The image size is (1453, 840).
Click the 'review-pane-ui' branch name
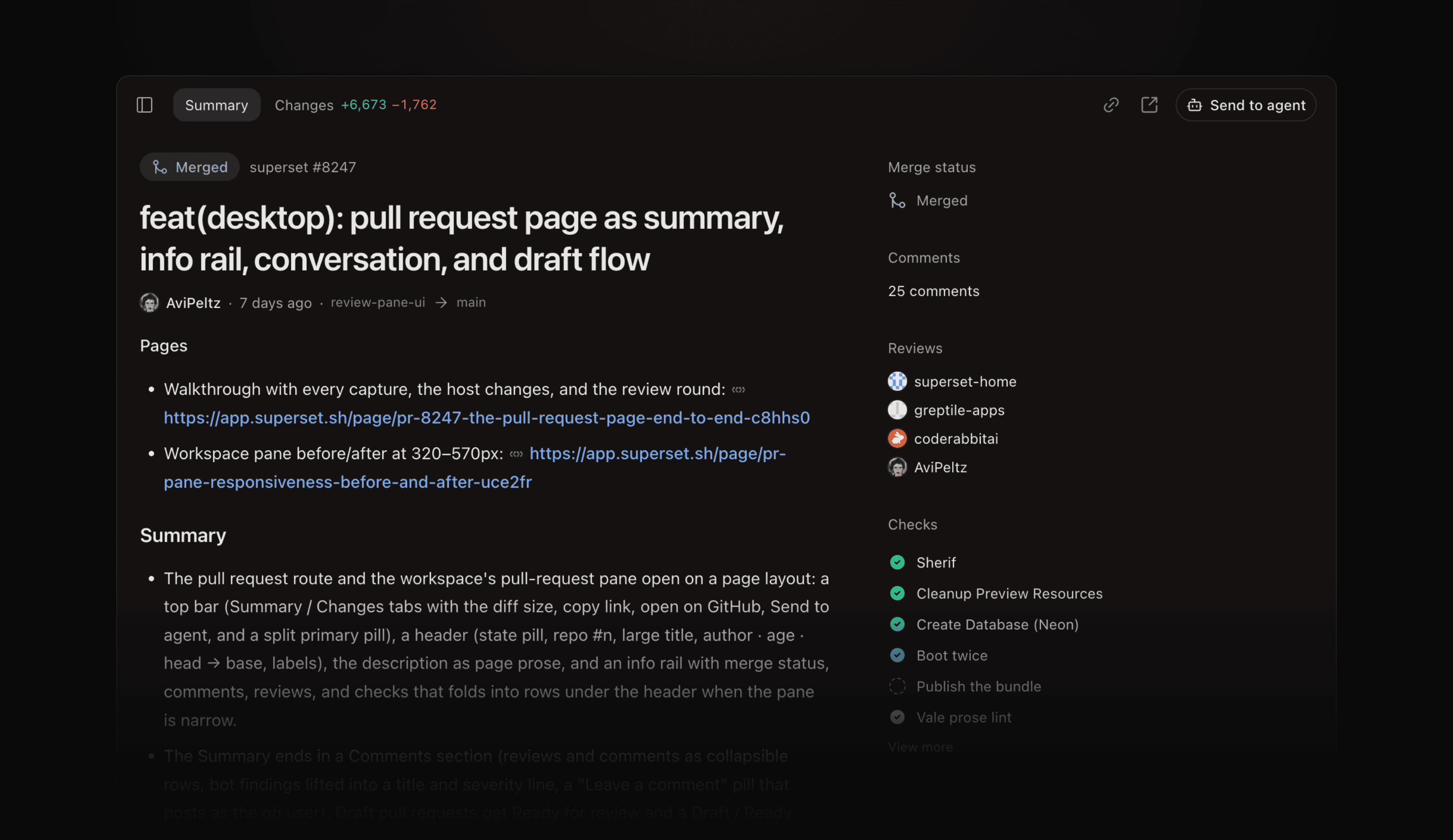click(x=378, y=303)
